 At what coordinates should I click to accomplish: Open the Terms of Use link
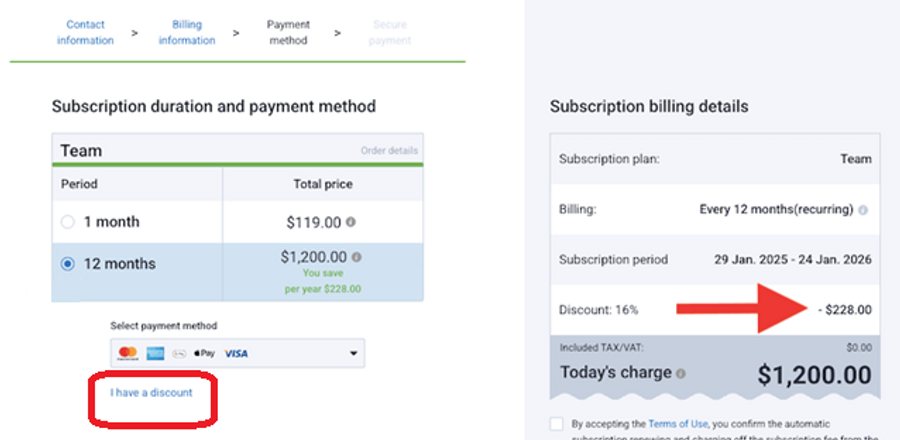point(675,424)
